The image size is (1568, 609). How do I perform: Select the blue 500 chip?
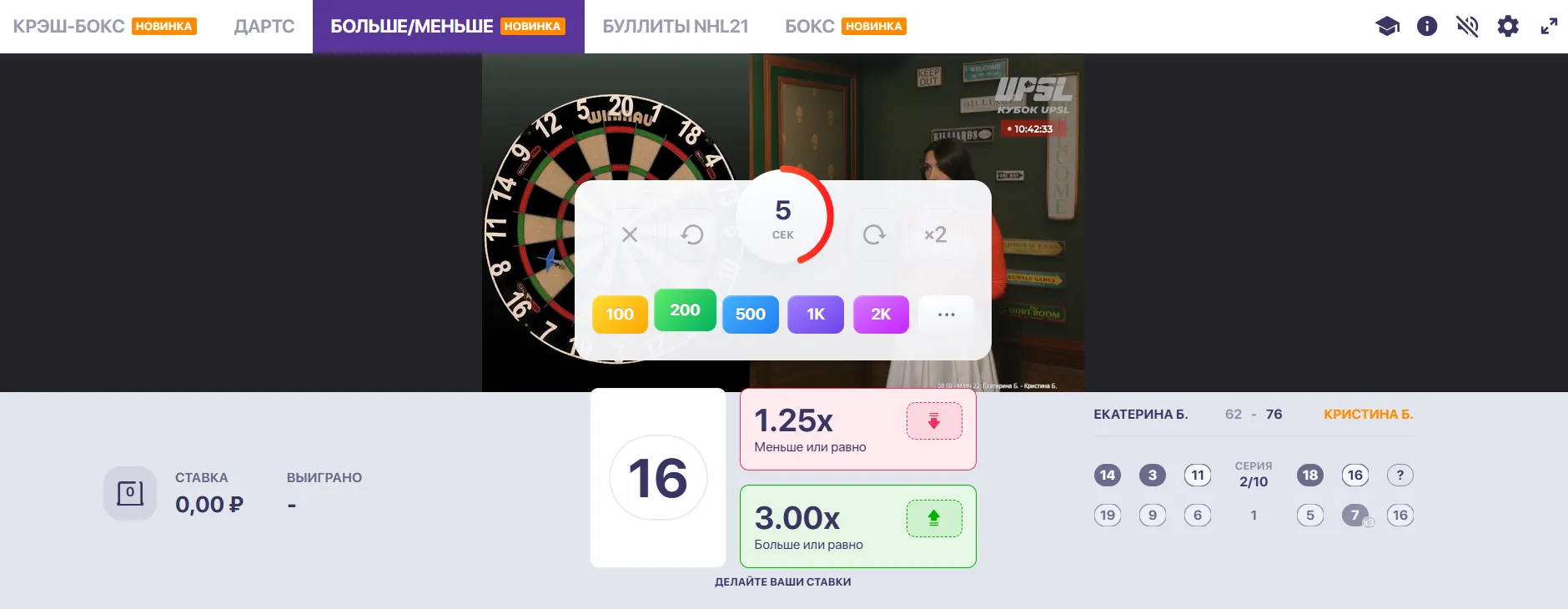pos(751,315)
